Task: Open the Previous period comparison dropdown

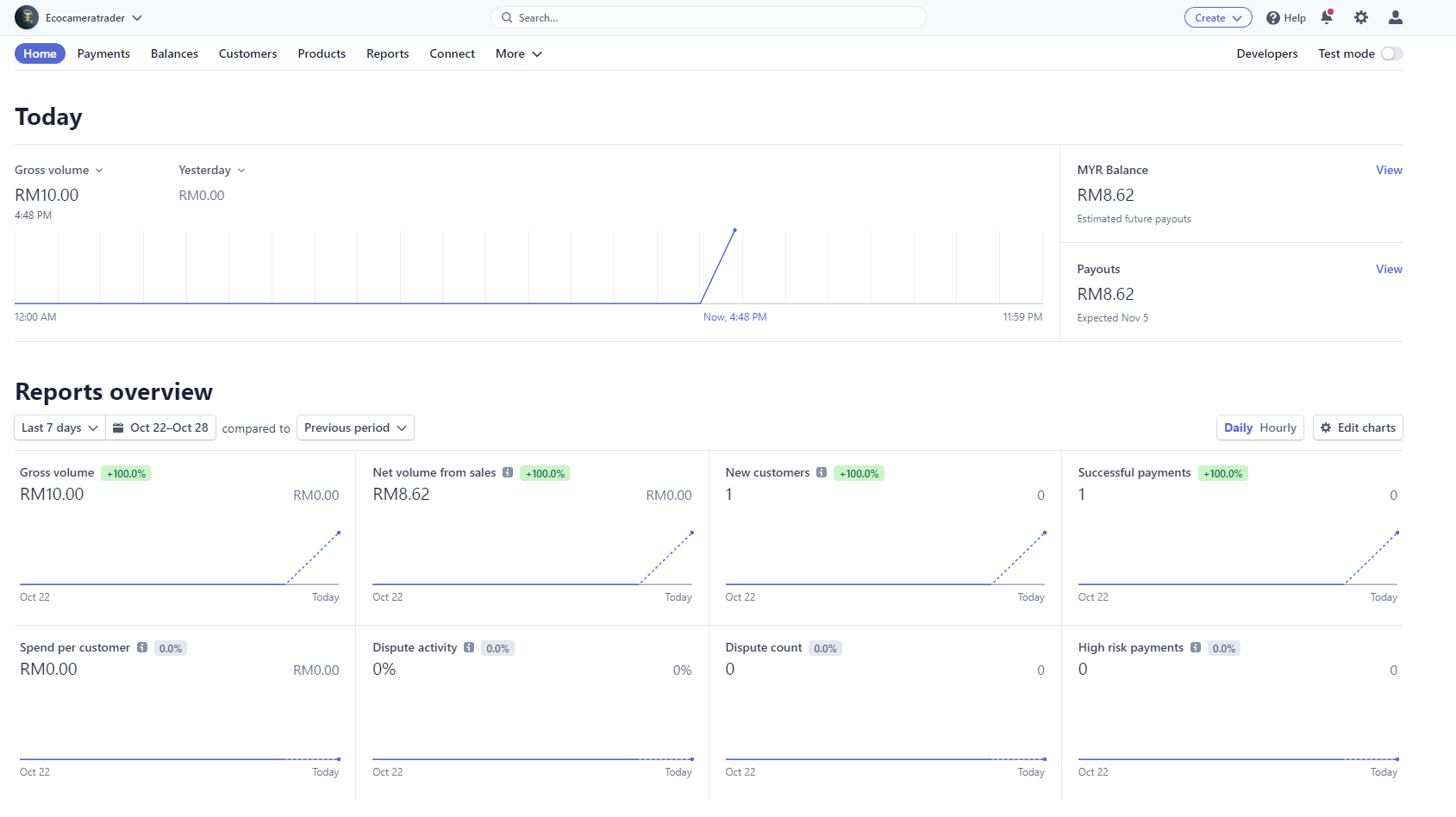Action: click(x=355, y=427)
